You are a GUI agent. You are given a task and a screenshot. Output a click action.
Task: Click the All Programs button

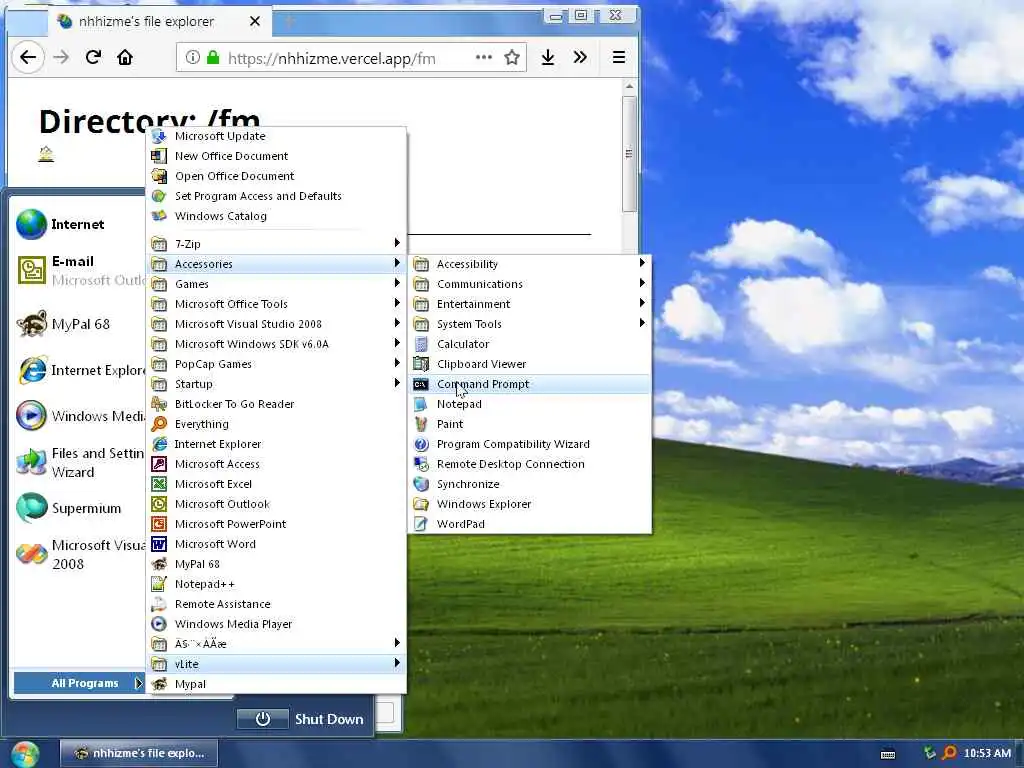click(78, 683)
